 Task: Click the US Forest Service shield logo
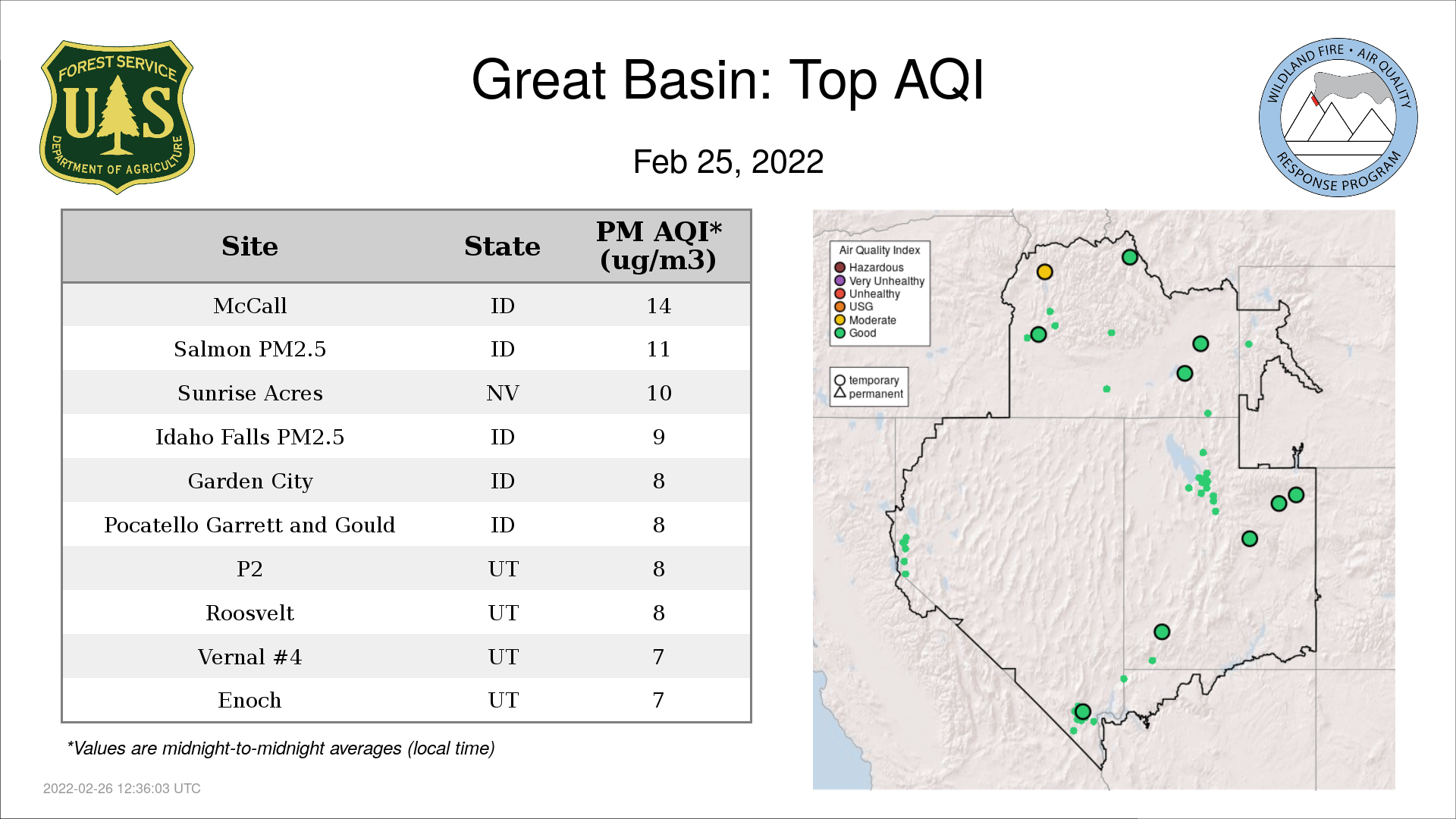coord(117,117)
